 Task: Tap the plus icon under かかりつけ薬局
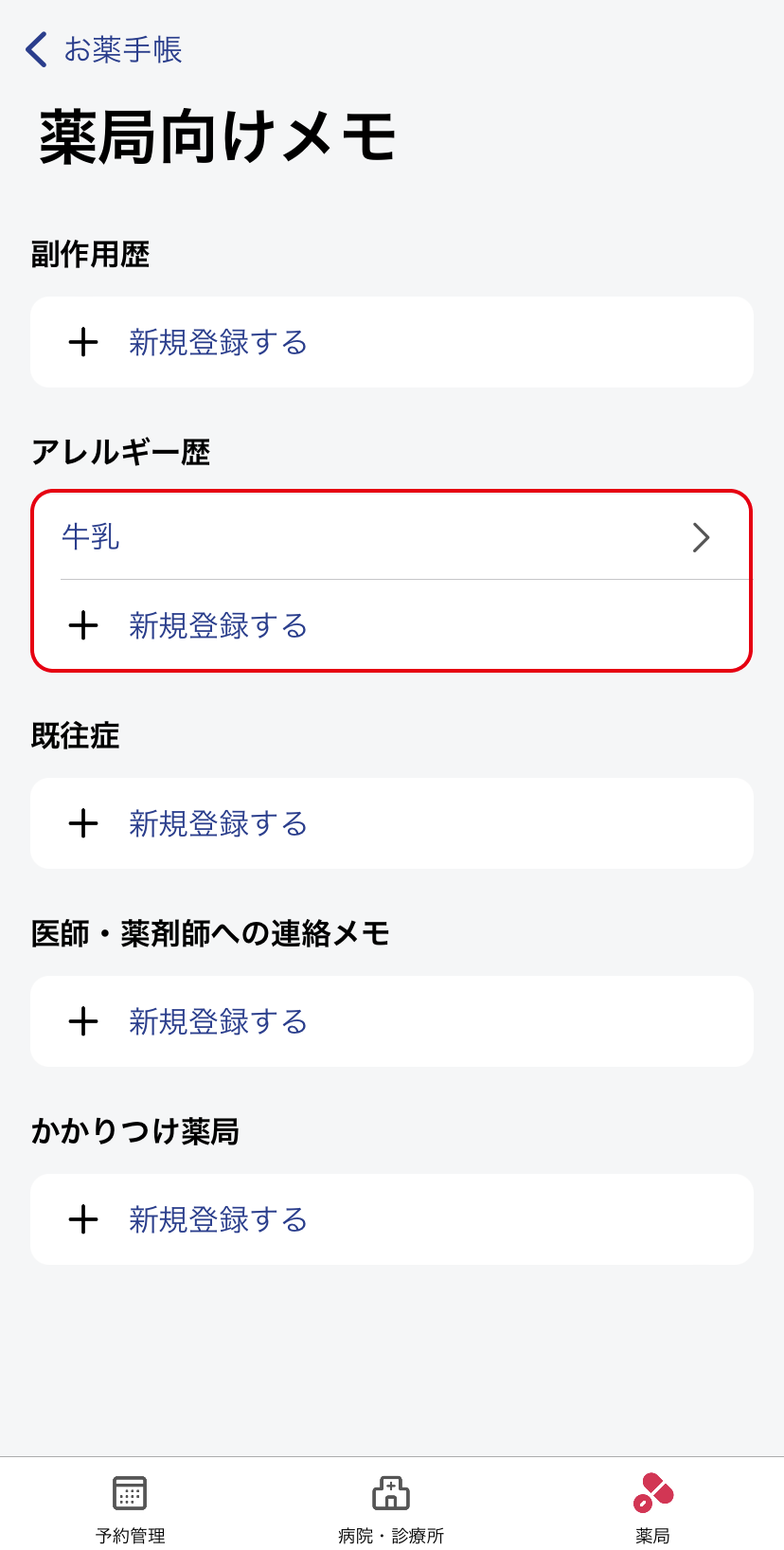click(83, 1219)
